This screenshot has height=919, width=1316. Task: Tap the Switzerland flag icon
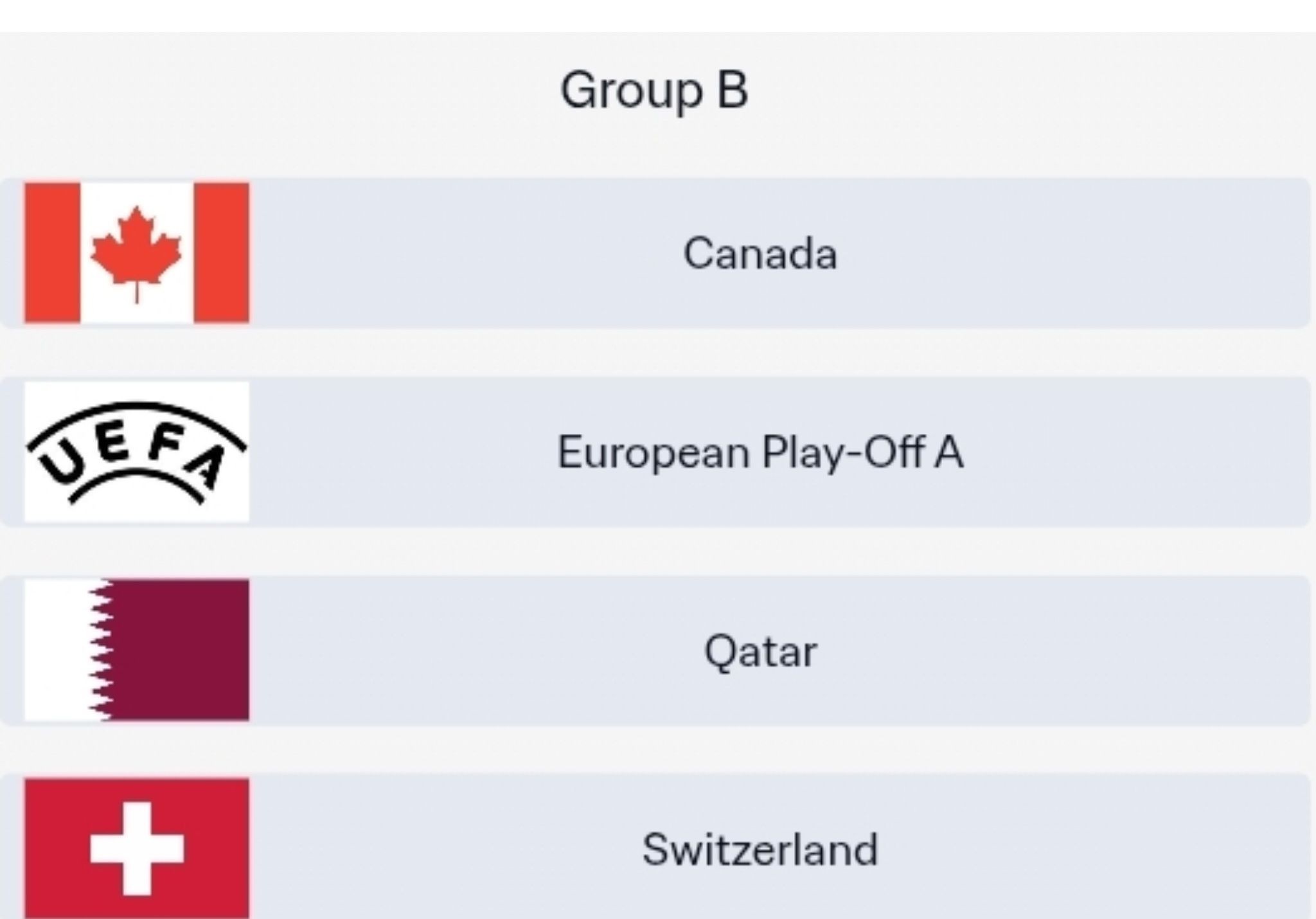[x=136, y=848]
